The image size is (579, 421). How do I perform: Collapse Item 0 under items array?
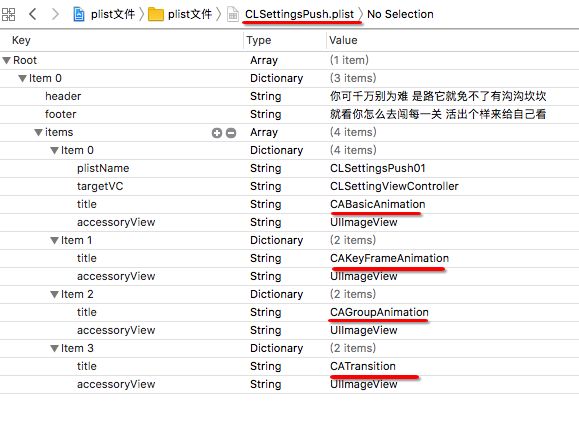tap(55, 150)
